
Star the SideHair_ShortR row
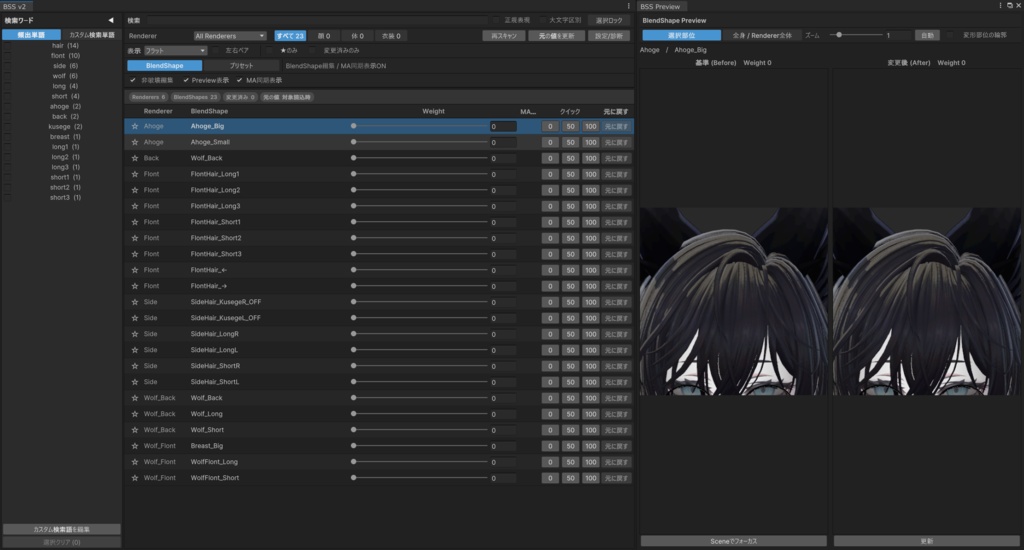coord(135,366)
